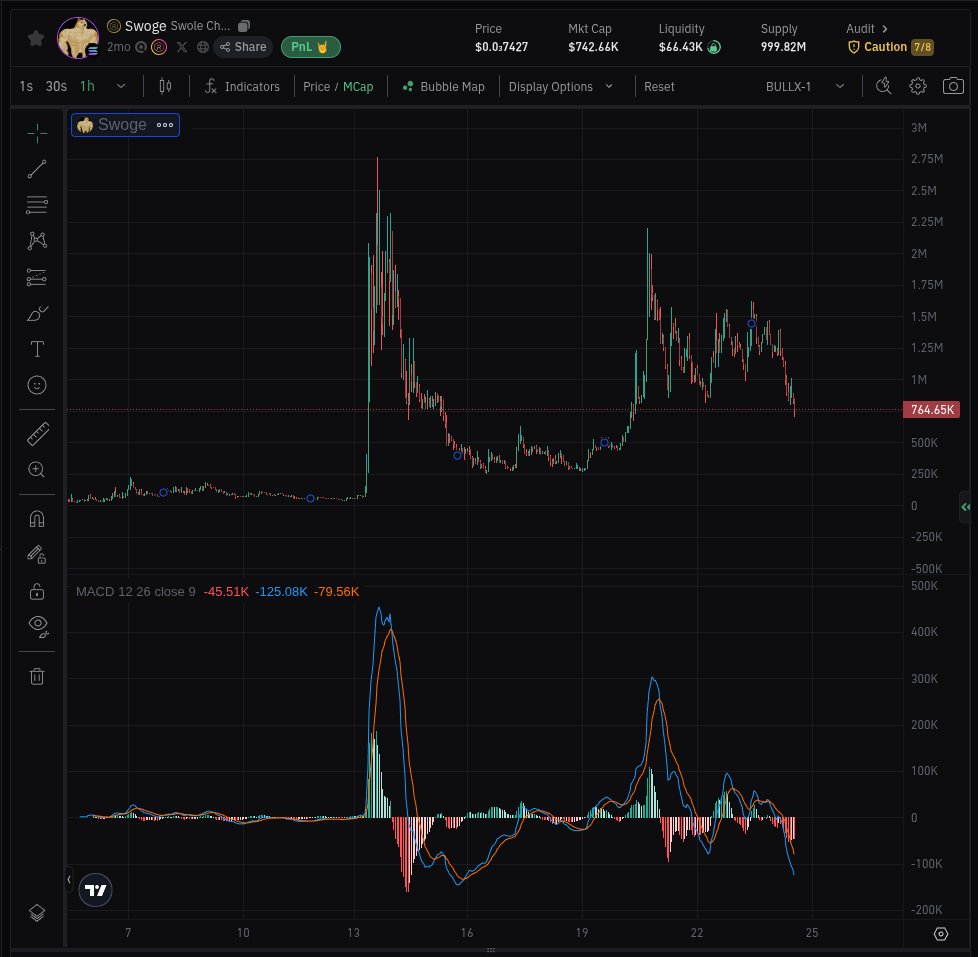Select the text annotation tool
978x957 pixels.
pos(37,349)
